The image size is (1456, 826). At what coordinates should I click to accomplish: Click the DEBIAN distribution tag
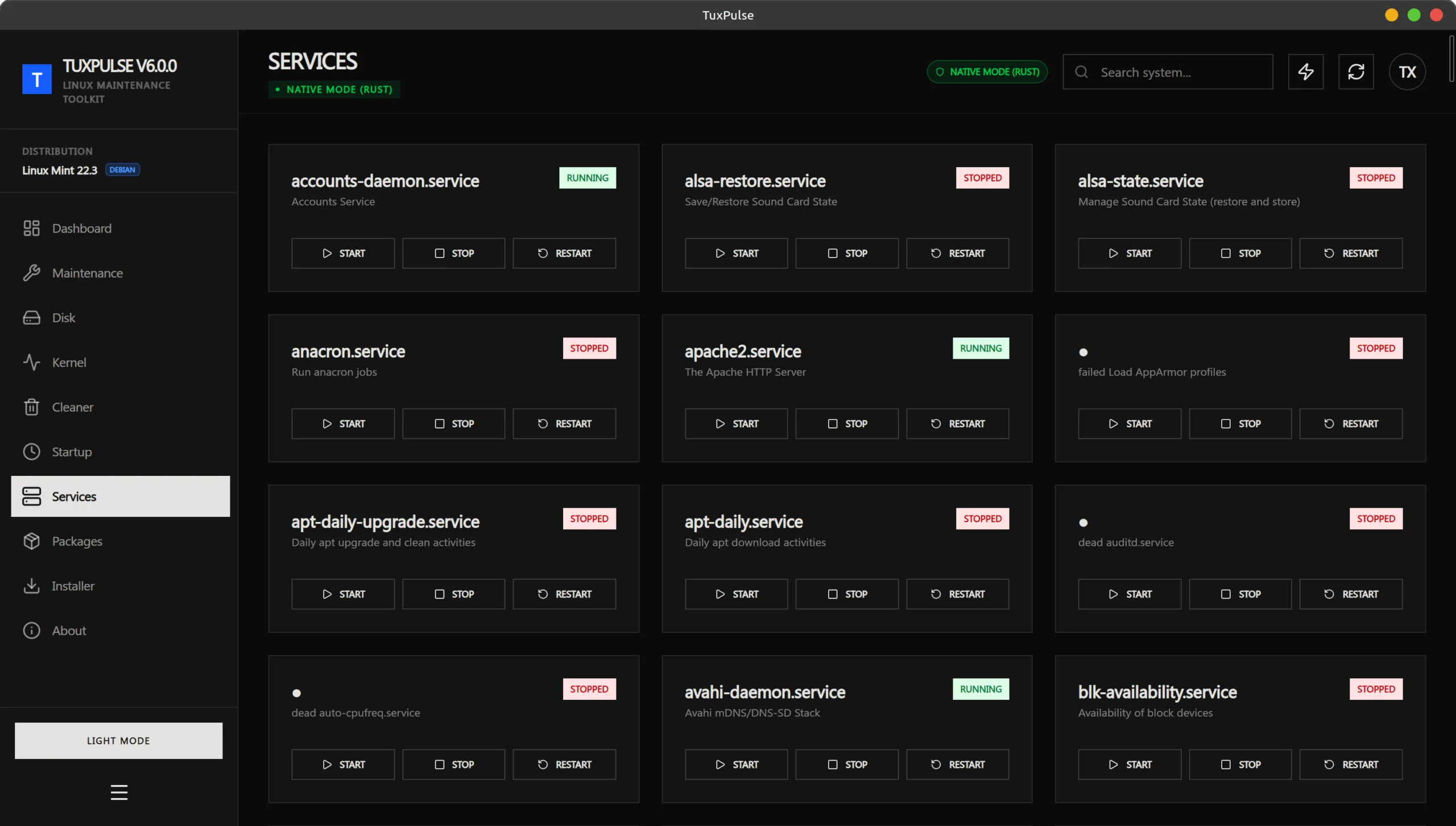pyautogui.click(x=122, y=170)
